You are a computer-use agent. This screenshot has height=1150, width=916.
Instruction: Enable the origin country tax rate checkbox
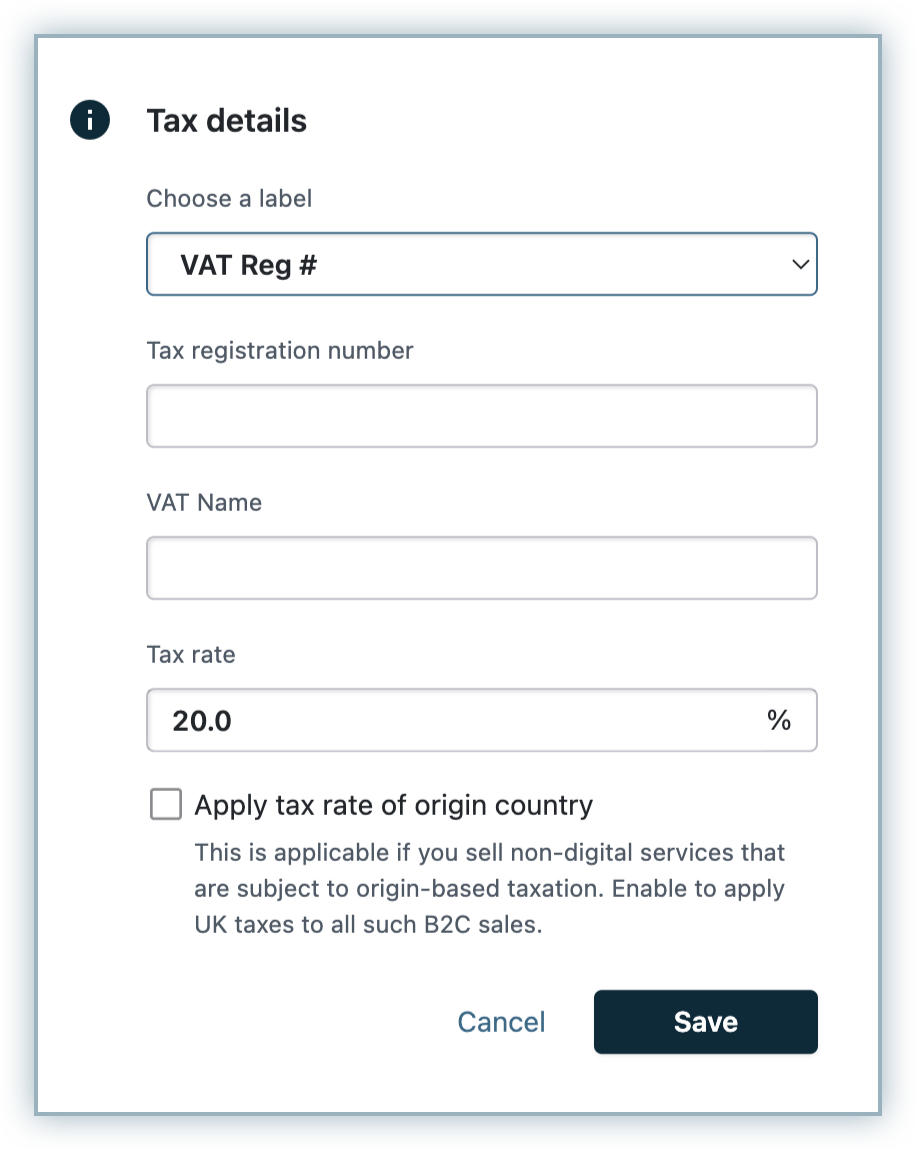coord(166,804)
